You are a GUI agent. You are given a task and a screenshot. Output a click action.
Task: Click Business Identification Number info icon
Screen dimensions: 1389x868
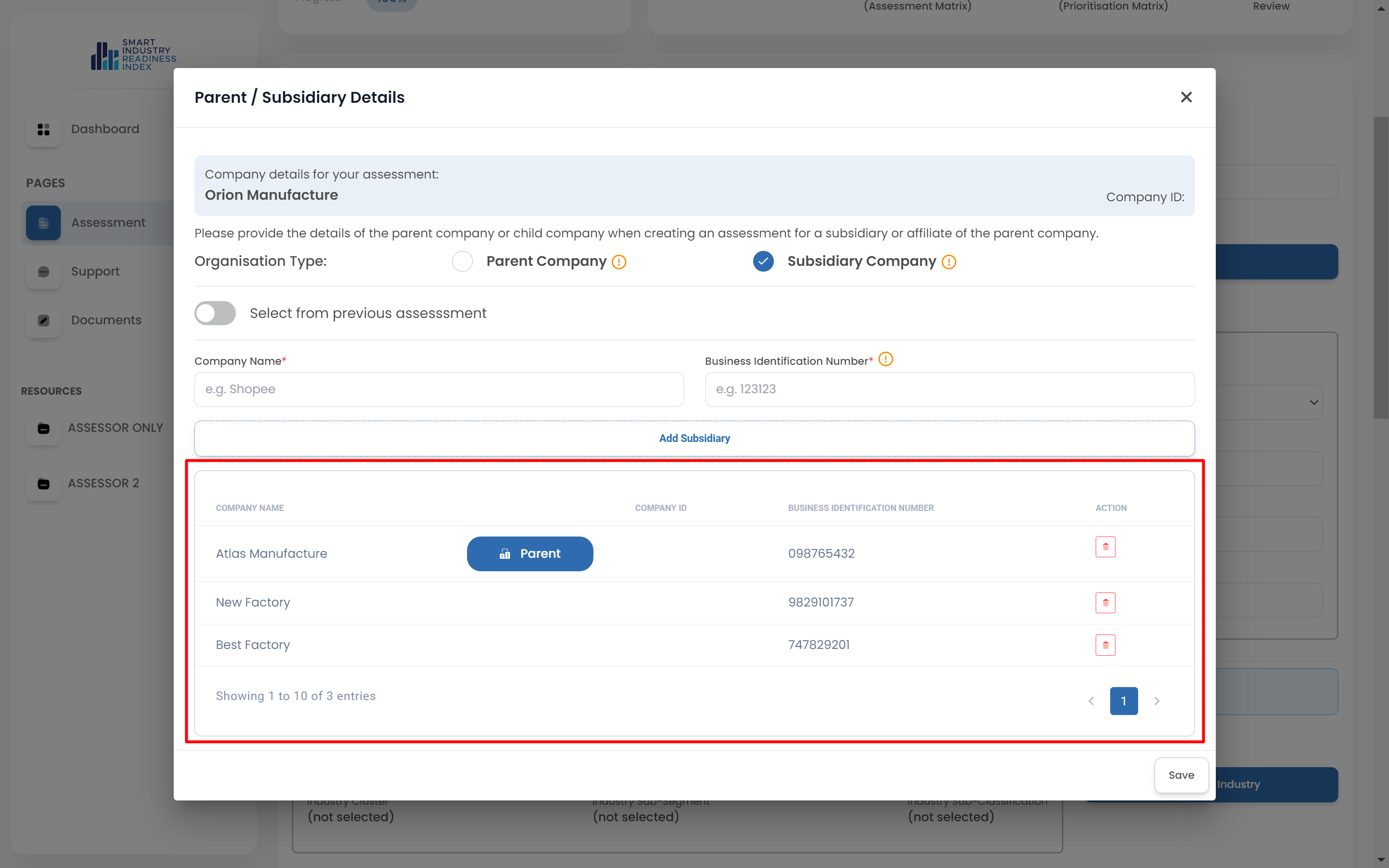click(x=886, y=359)
